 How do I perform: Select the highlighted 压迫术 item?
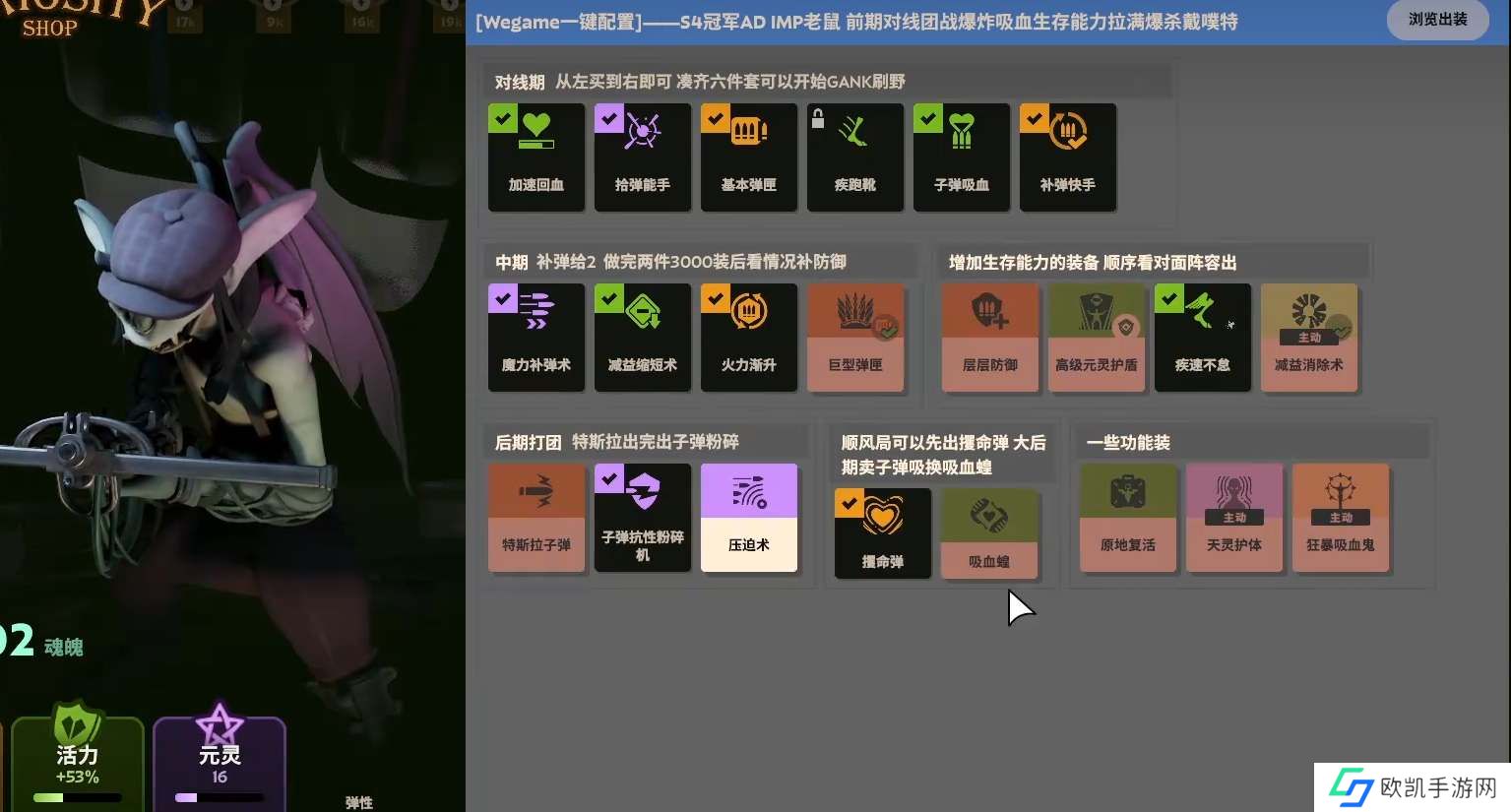point(748,517)
